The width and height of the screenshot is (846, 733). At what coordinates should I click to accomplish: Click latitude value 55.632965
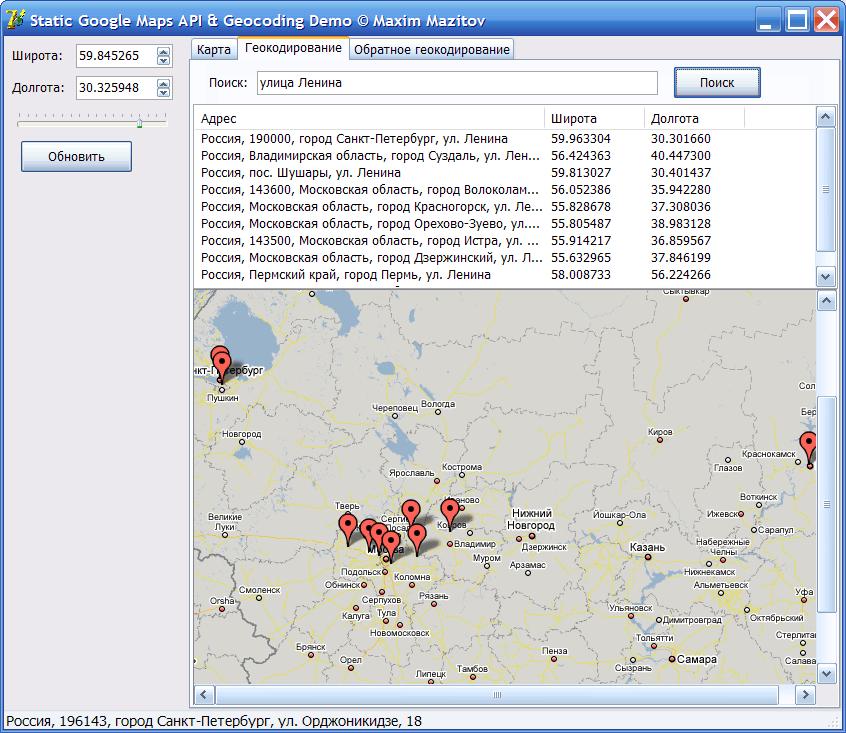coord(581,257)
